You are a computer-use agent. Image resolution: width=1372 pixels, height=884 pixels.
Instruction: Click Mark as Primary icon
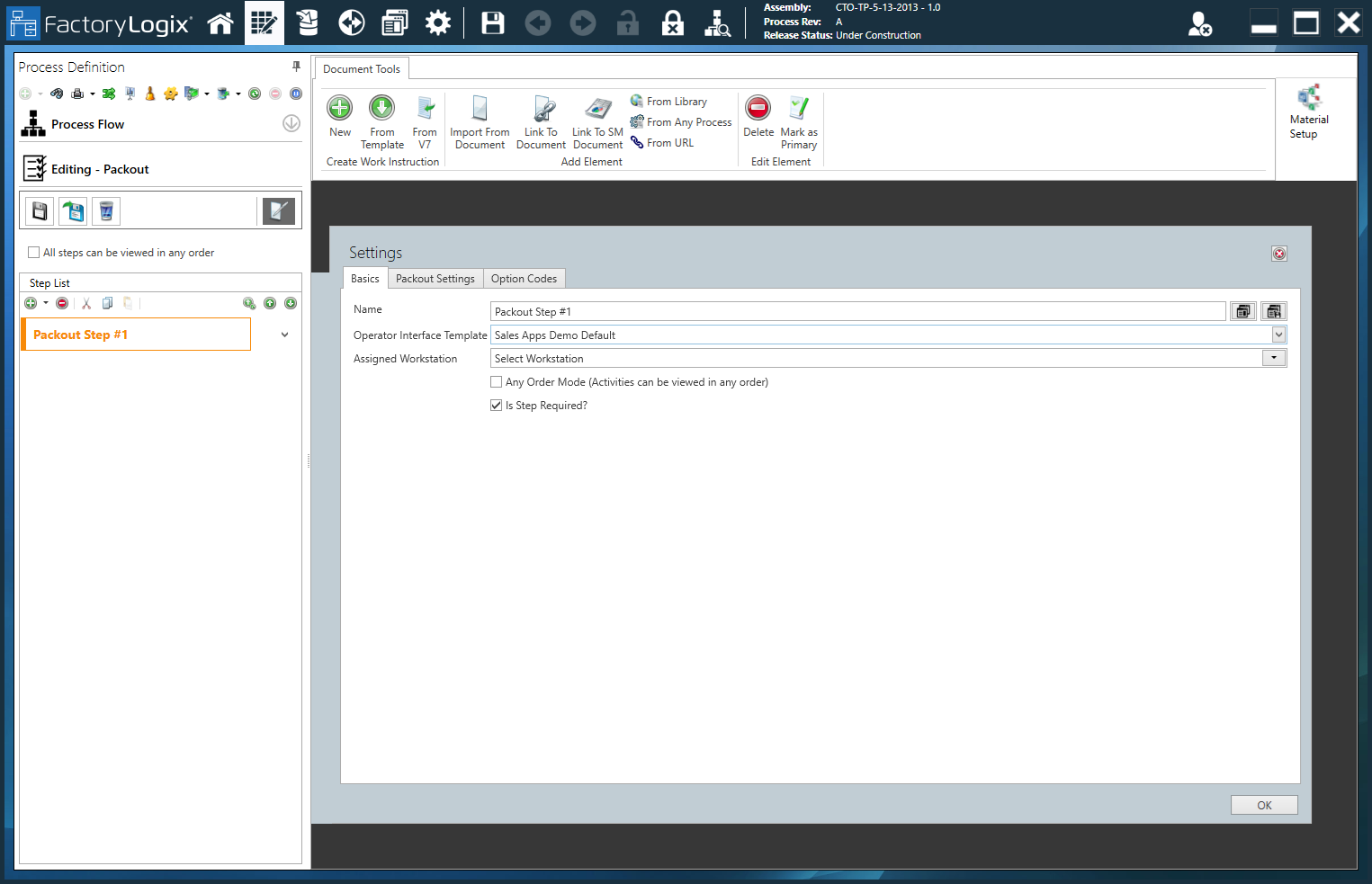pos(799,109)
